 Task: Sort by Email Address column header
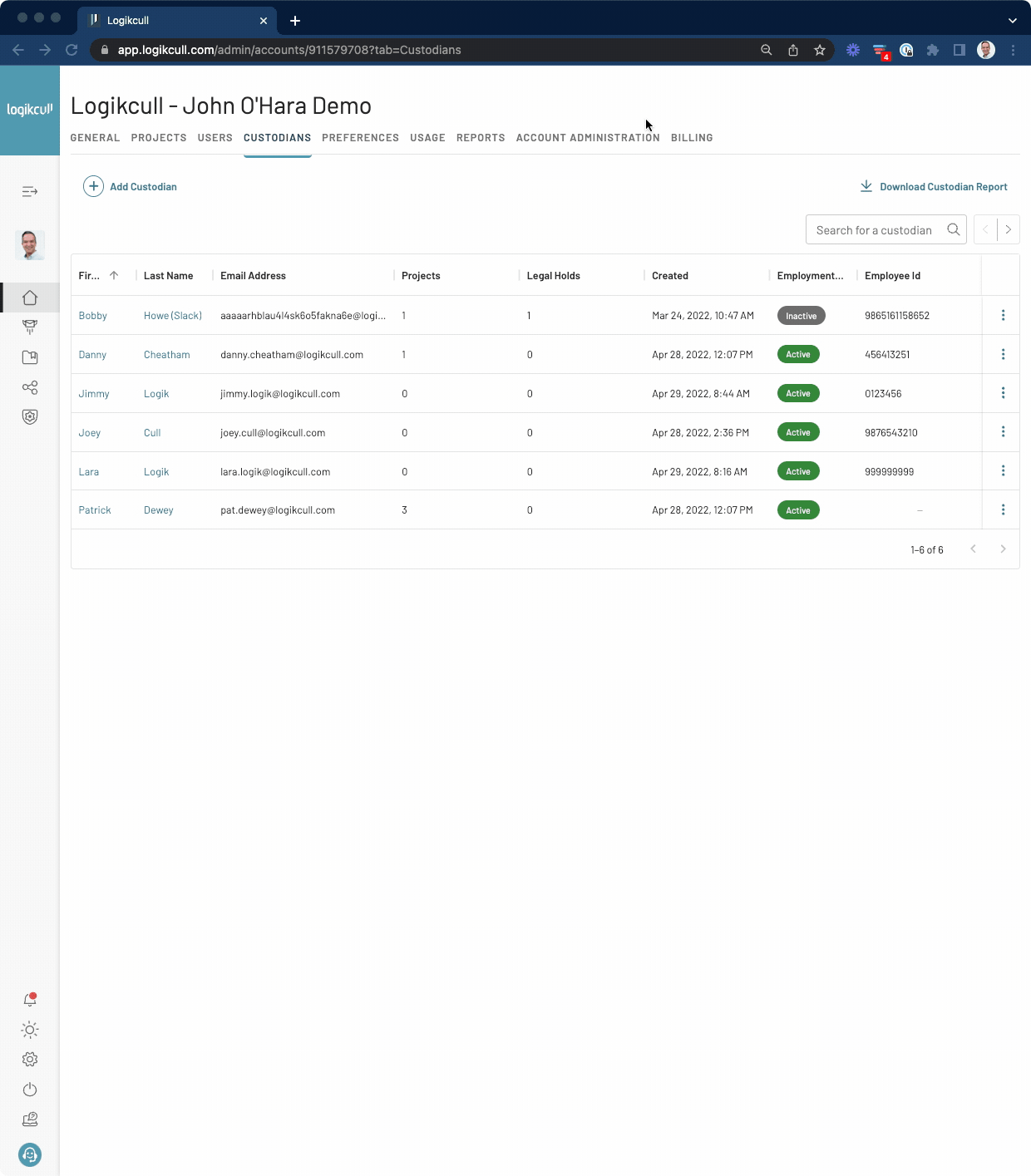click(x=253, y=276)
